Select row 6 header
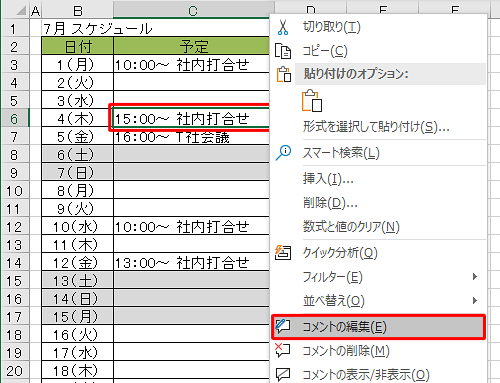 tap(14, 119)
